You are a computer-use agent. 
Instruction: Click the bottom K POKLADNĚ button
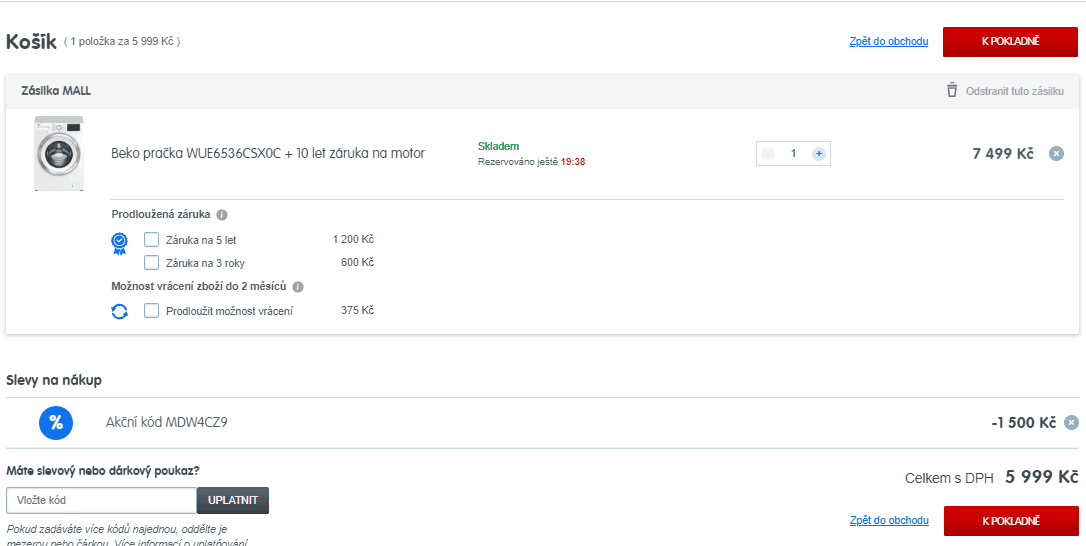click(1011, 521)
